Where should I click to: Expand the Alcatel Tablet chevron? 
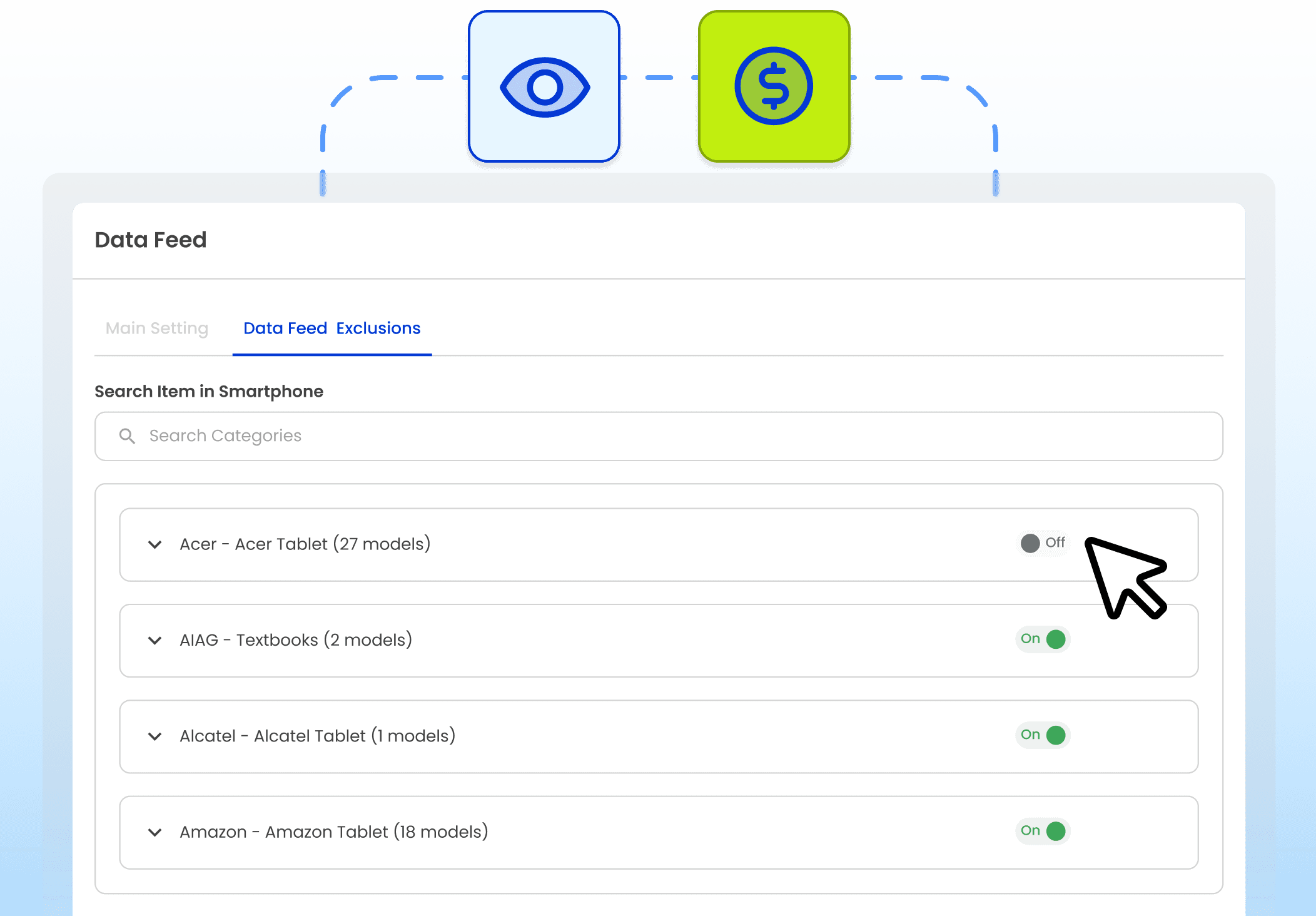click(154, 736)
